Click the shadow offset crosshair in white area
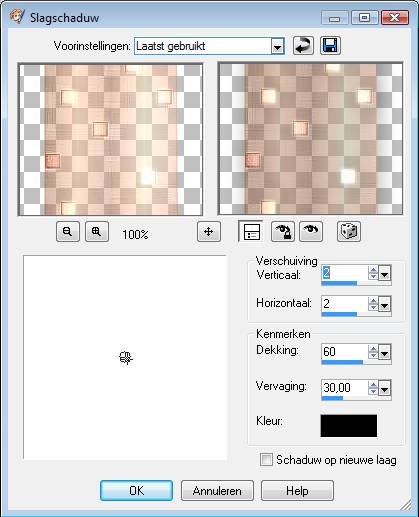 coord(126,358)
